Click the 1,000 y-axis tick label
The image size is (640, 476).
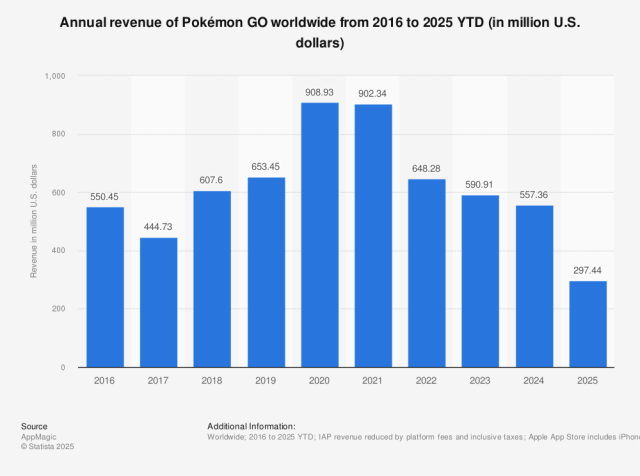click(x=55, y=76)
